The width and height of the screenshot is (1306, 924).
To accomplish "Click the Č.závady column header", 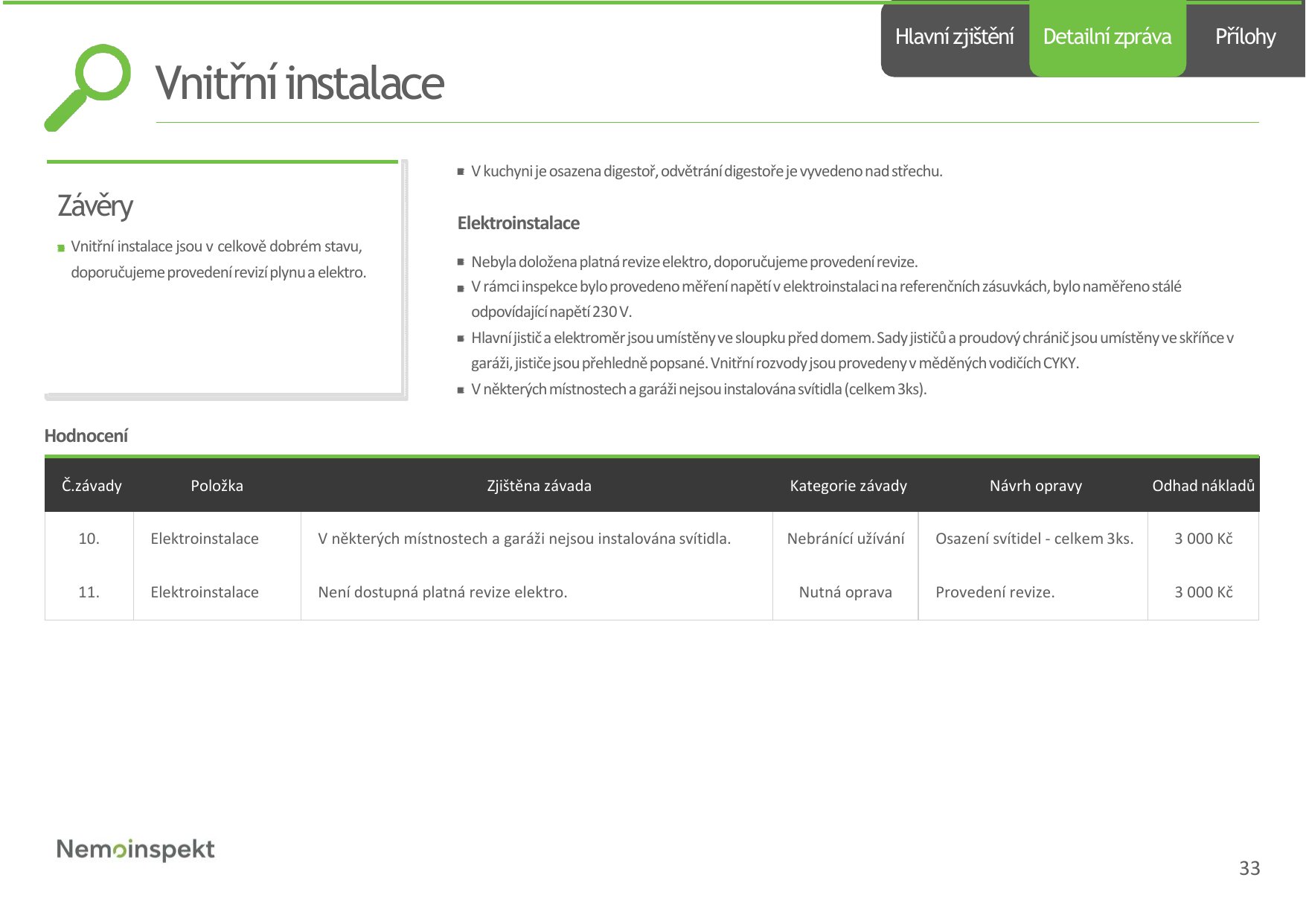I will point(92,486).
